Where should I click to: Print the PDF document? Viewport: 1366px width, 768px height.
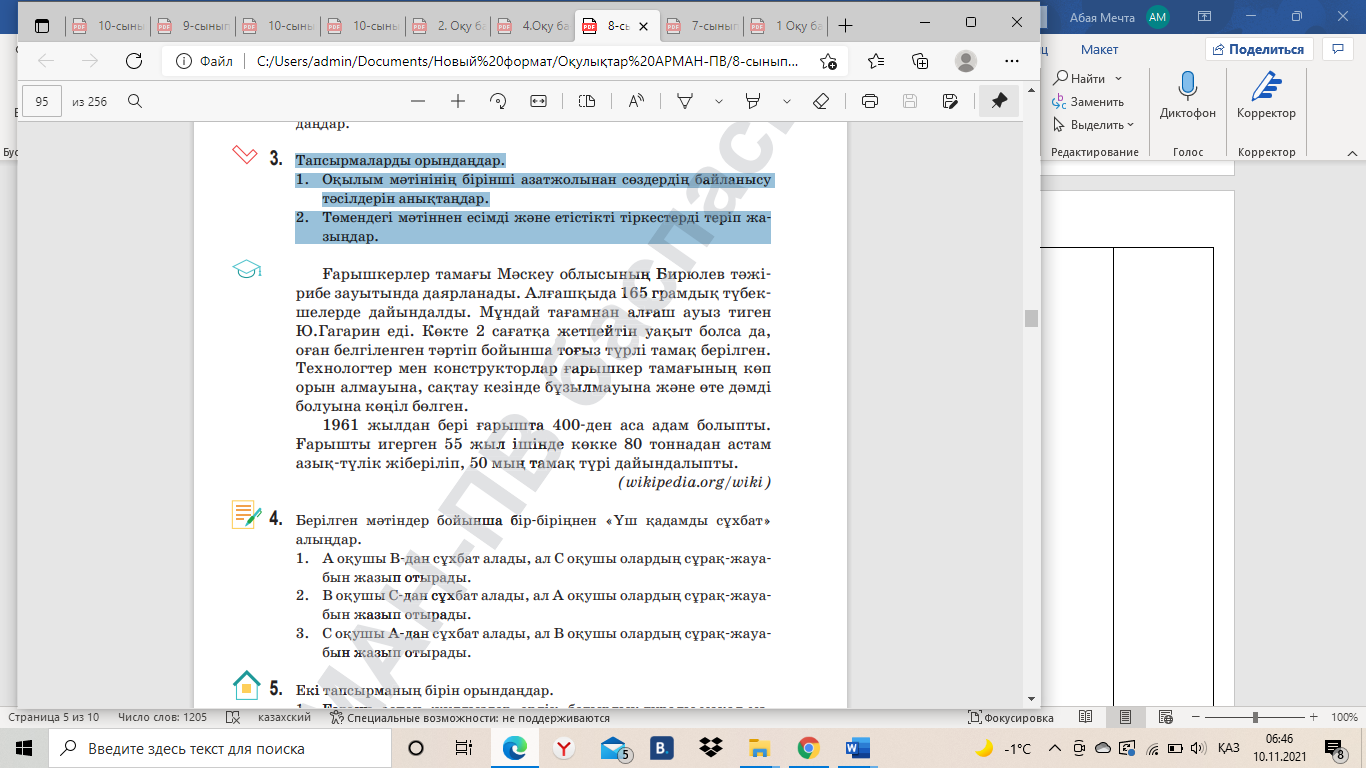pos(870,101)
